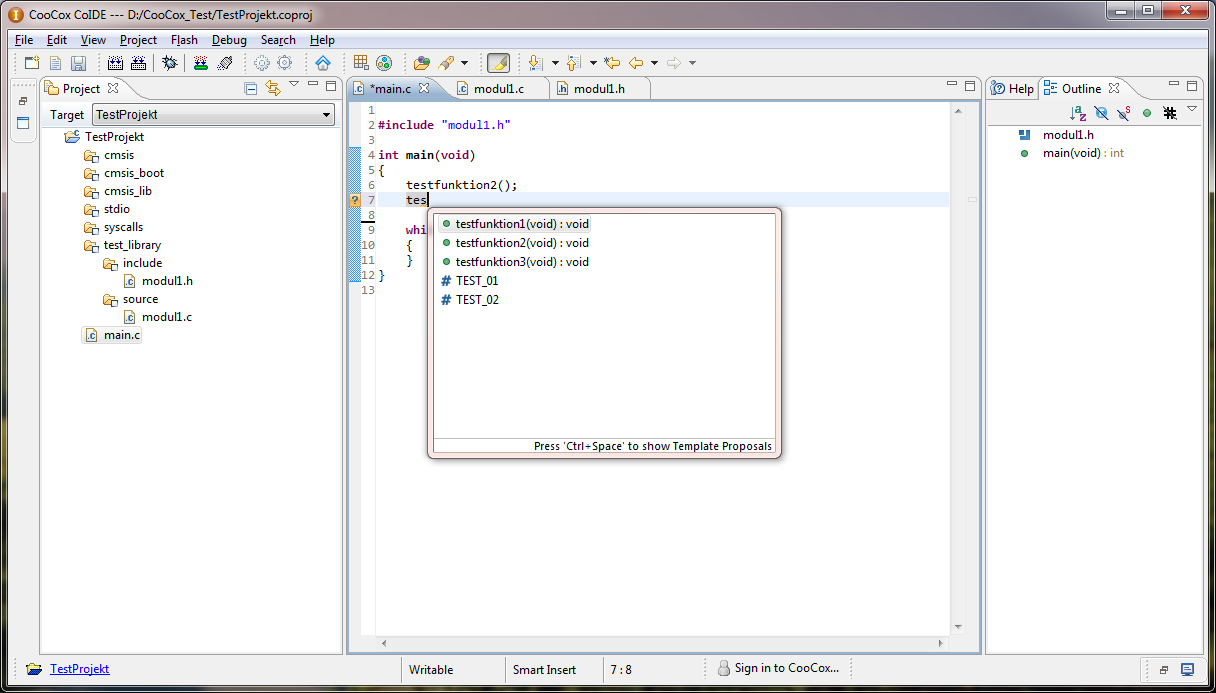
Task: Click the TestProjekt link in status bar
Action: tap(79, 669)
